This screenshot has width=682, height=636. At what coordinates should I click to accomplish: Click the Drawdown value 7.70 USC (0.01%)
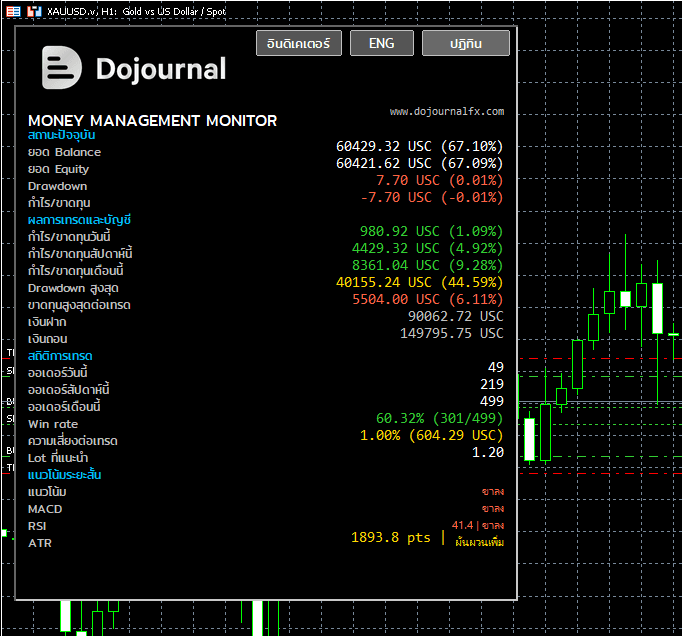click(439, 180)
